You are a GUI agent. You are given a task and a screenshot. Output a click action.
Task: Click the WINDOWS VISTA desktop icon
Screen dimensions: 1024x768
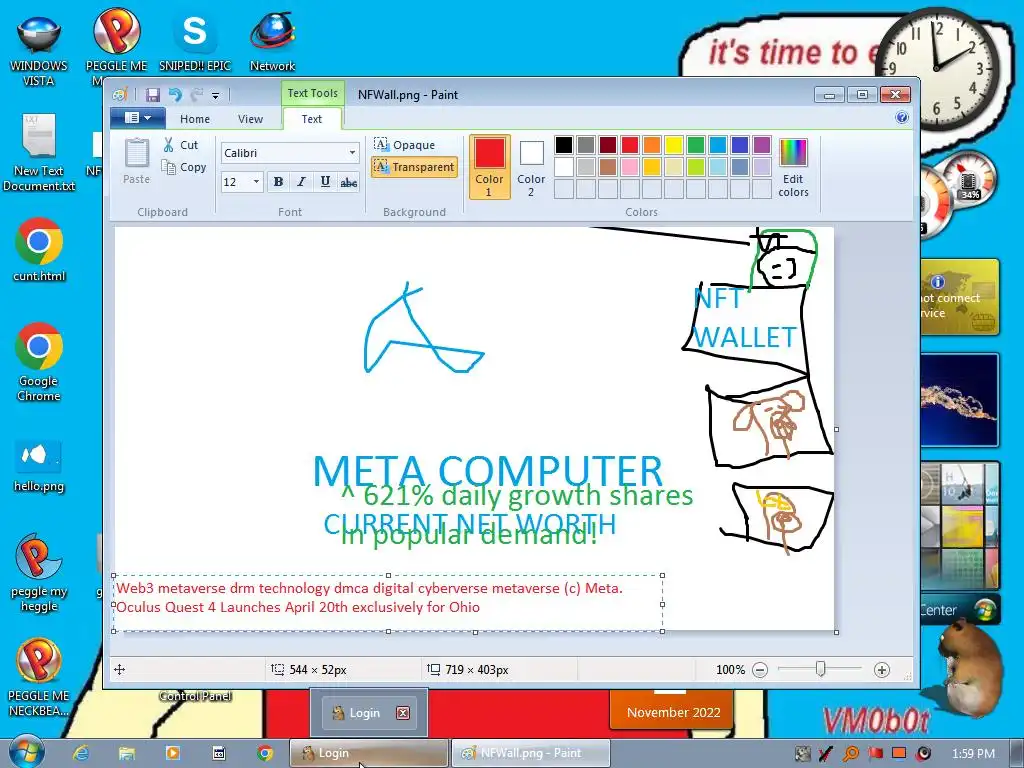click(39, 50)
